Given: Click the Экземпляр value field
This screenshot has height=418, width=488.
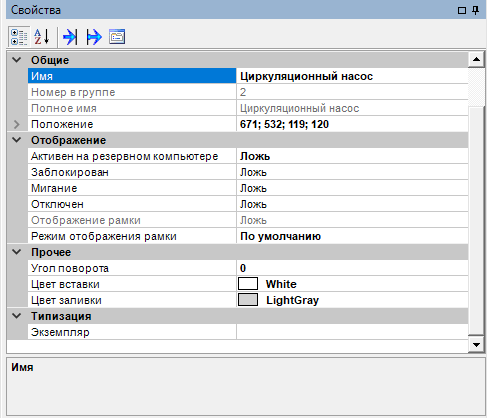Looking at the screenshot, I should point(352,332).
